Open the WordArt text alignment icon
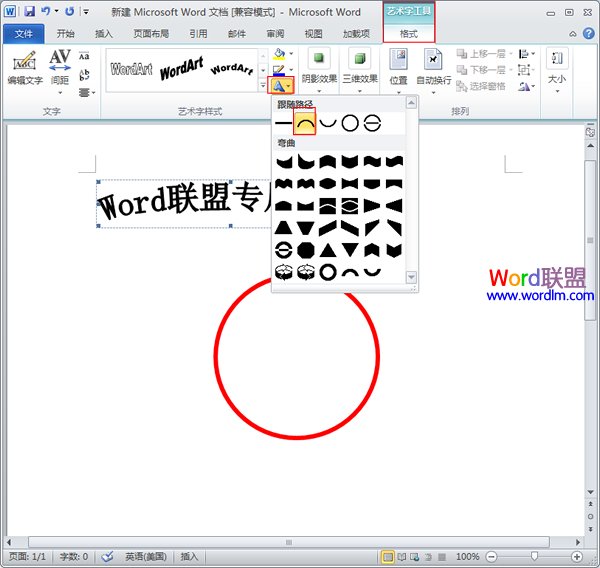600x568 pixels. click(86, 92)
